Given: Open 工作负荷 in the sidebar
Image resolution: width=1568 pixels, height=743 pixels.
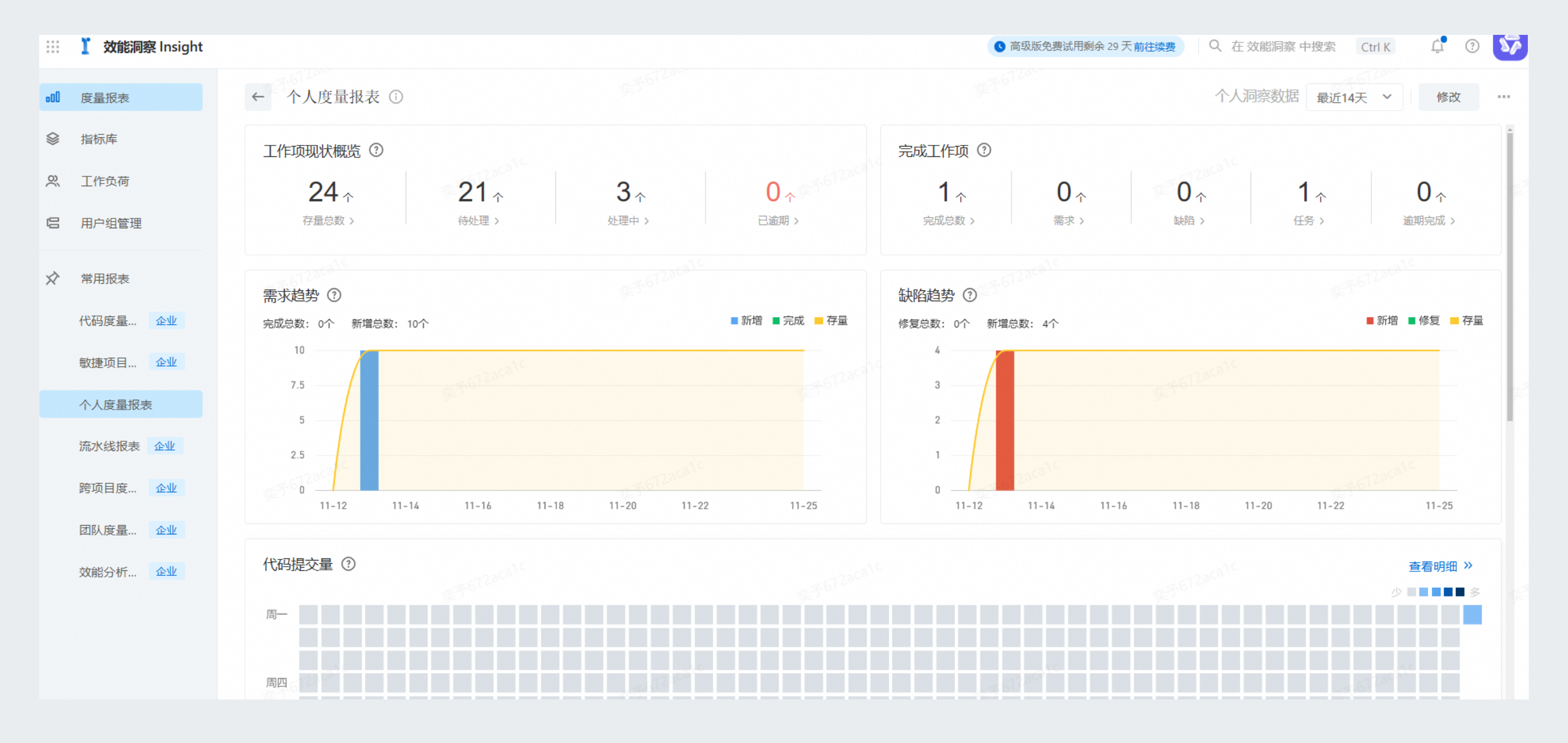Looking at the screenshot, I should point(121,181).
